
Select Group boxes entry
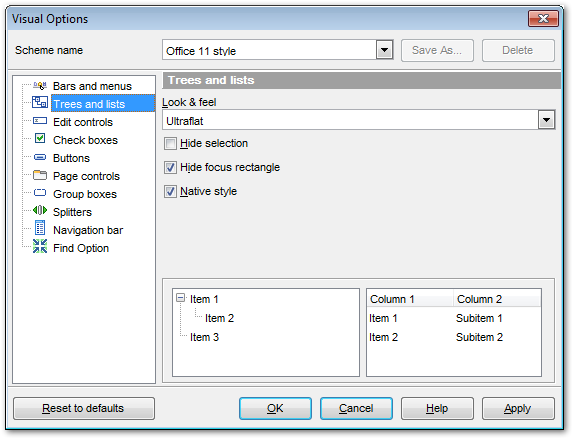tap(85, 194)
